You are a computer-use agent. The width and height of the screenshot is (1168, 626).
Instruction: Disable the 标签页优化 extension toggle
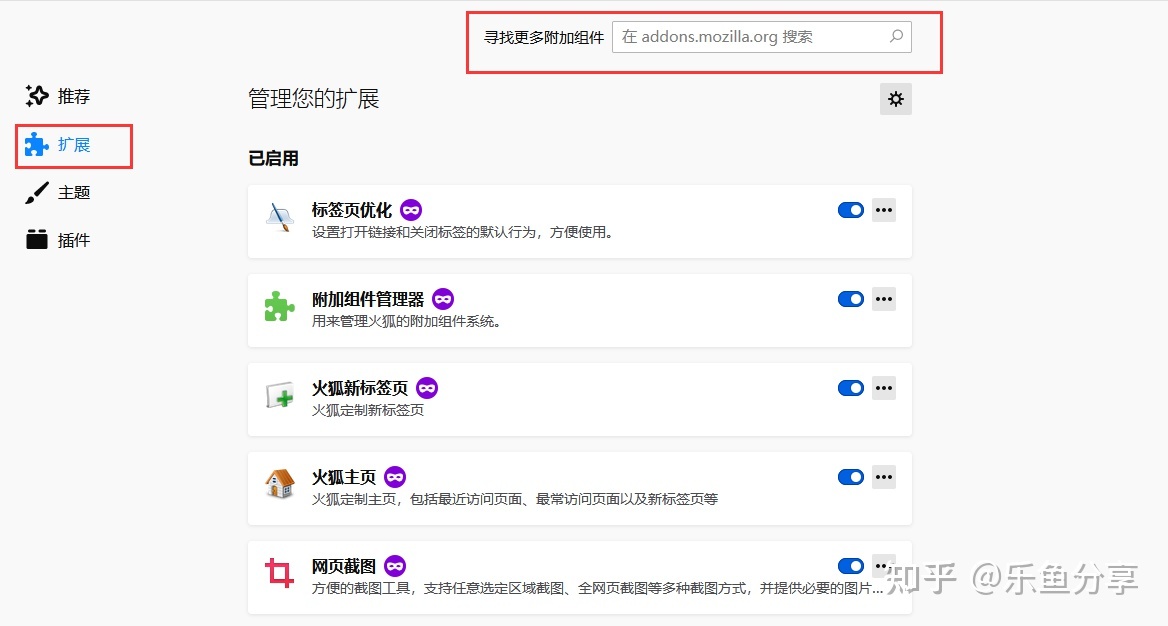[850, 210]
